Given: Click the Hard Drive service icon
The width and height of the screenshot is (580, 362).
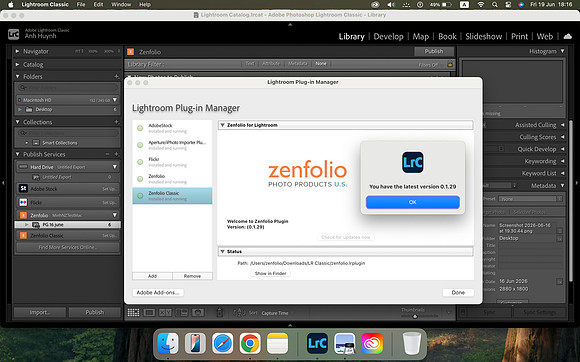Looking at the screenshot, I should tap(23, 167).
